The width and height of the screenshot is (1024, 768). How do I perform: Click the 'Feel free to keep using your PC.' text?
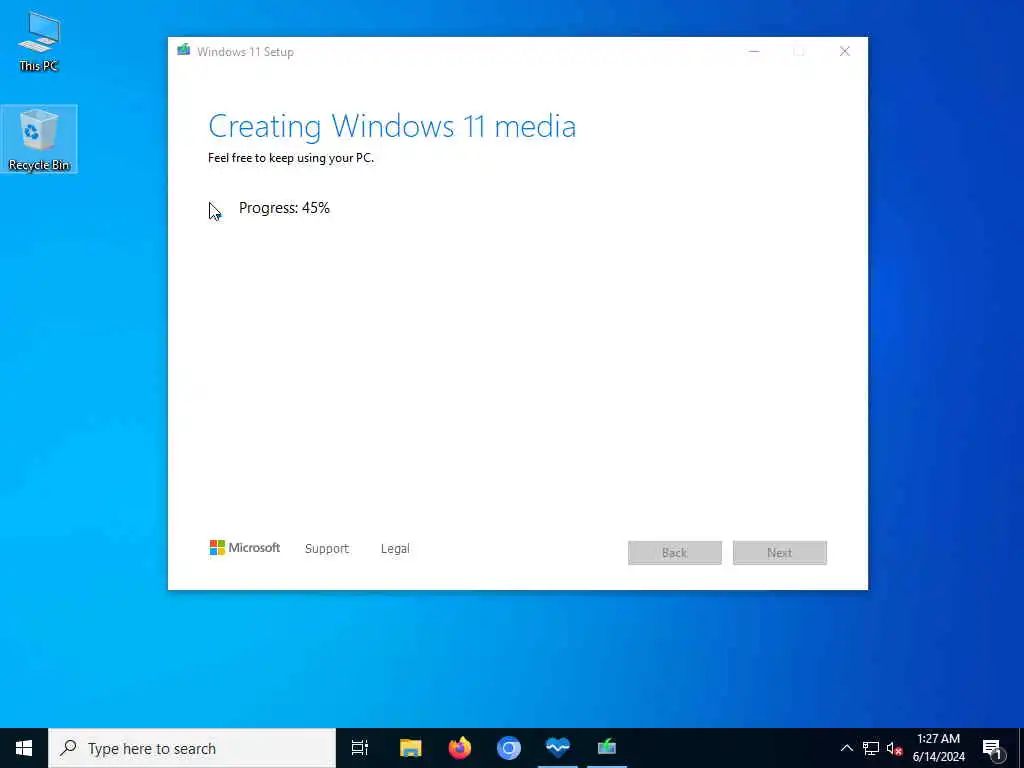pyautogui.click(x=291, y=157)
